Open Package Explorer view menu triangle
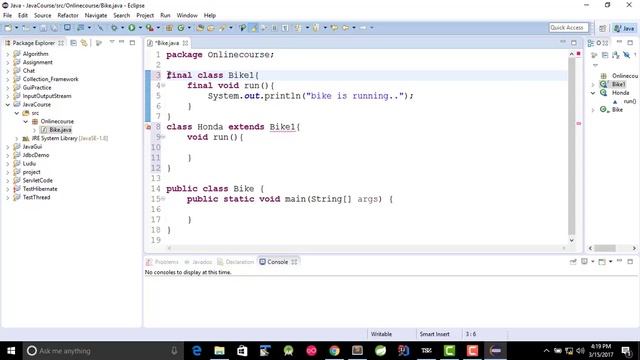The image size is (640, 360). (x=112, y=42)
